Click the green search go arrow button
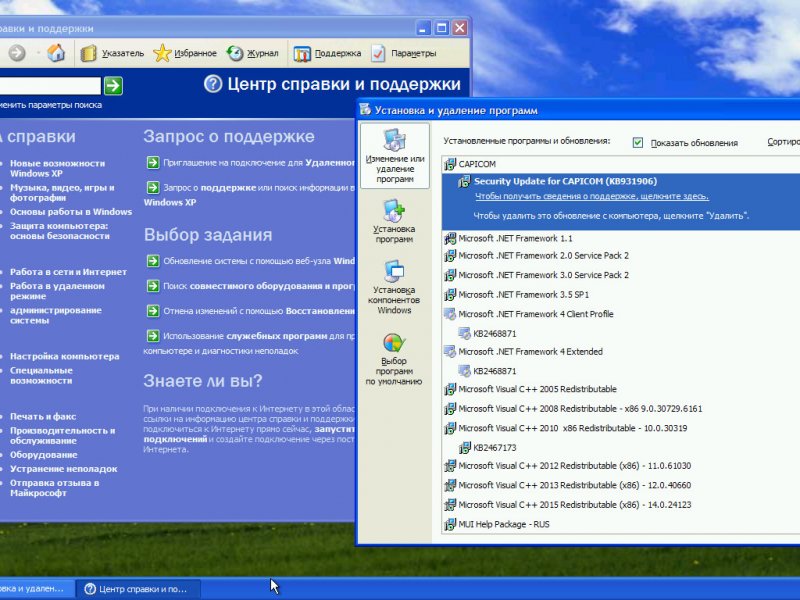This screenshot has width=800, height=600. 113,86
